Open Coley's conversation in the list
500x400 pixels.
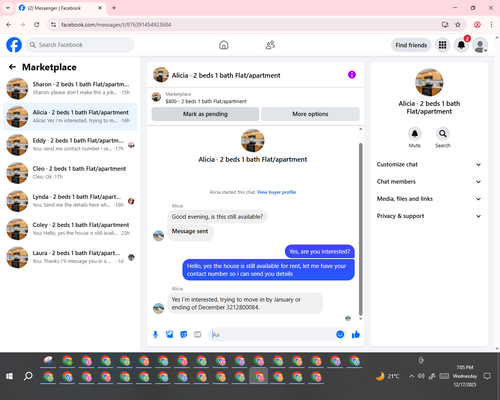coord(70,229)
